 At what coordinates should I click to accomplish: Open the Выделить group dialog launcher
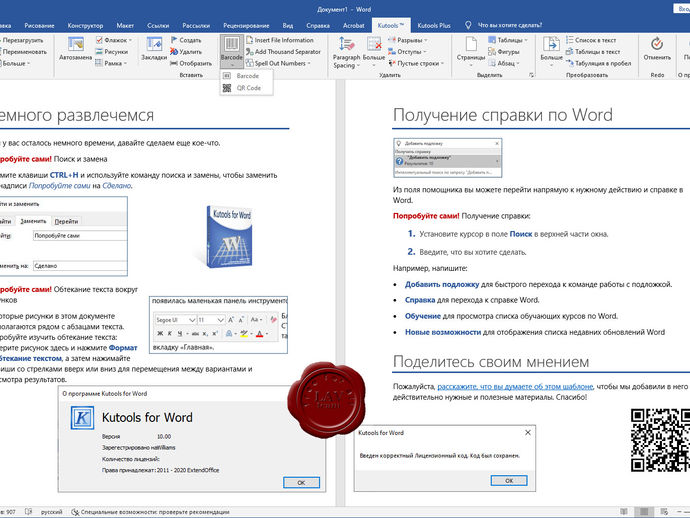pos(532,75)
